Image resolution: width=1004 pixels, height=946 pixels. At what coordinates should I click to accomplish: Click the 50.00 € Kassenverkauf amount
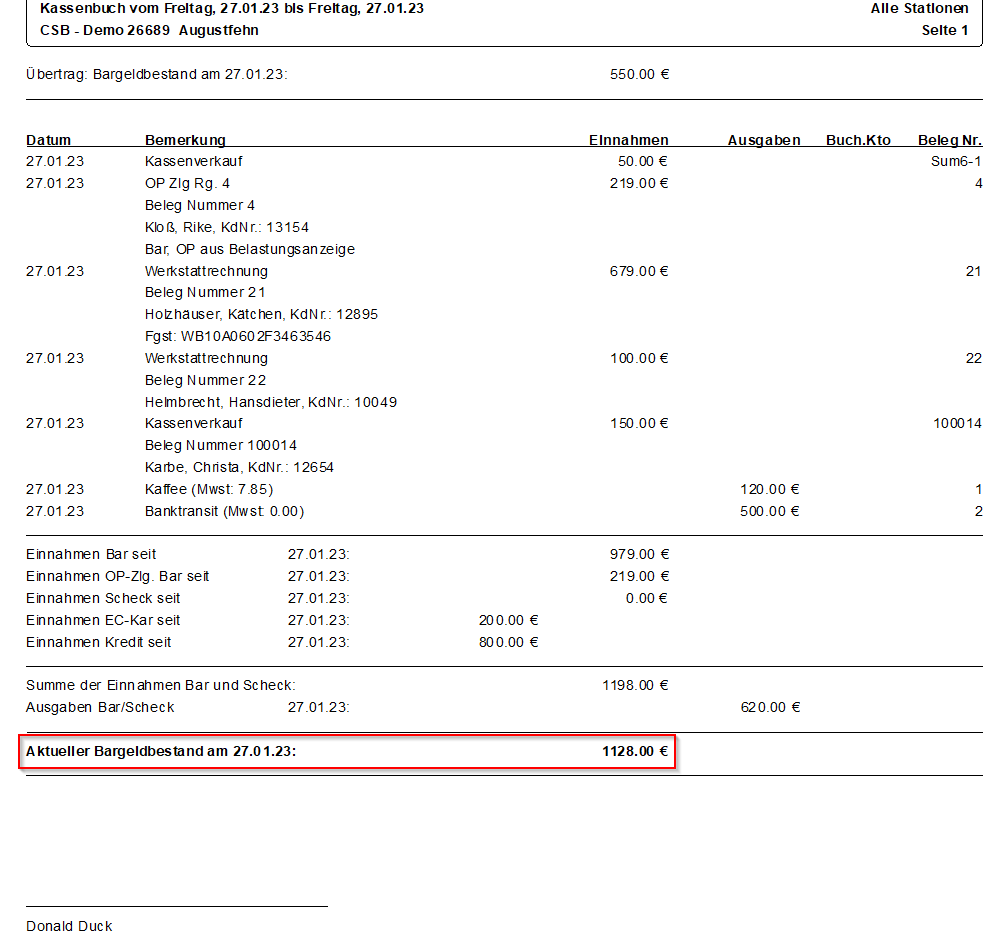click(x=643, y=161)
